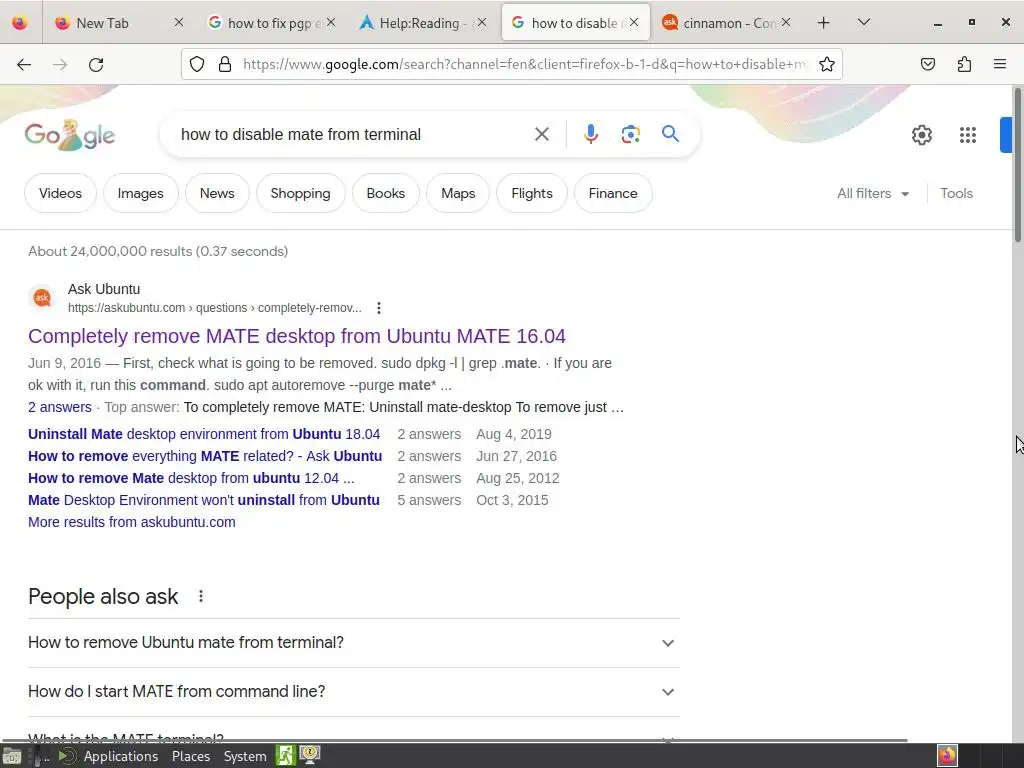Open the Firefox extensions puzzle icon
Image resolution: width=1024 pixels, height=768 pixels.
[964, 64]
